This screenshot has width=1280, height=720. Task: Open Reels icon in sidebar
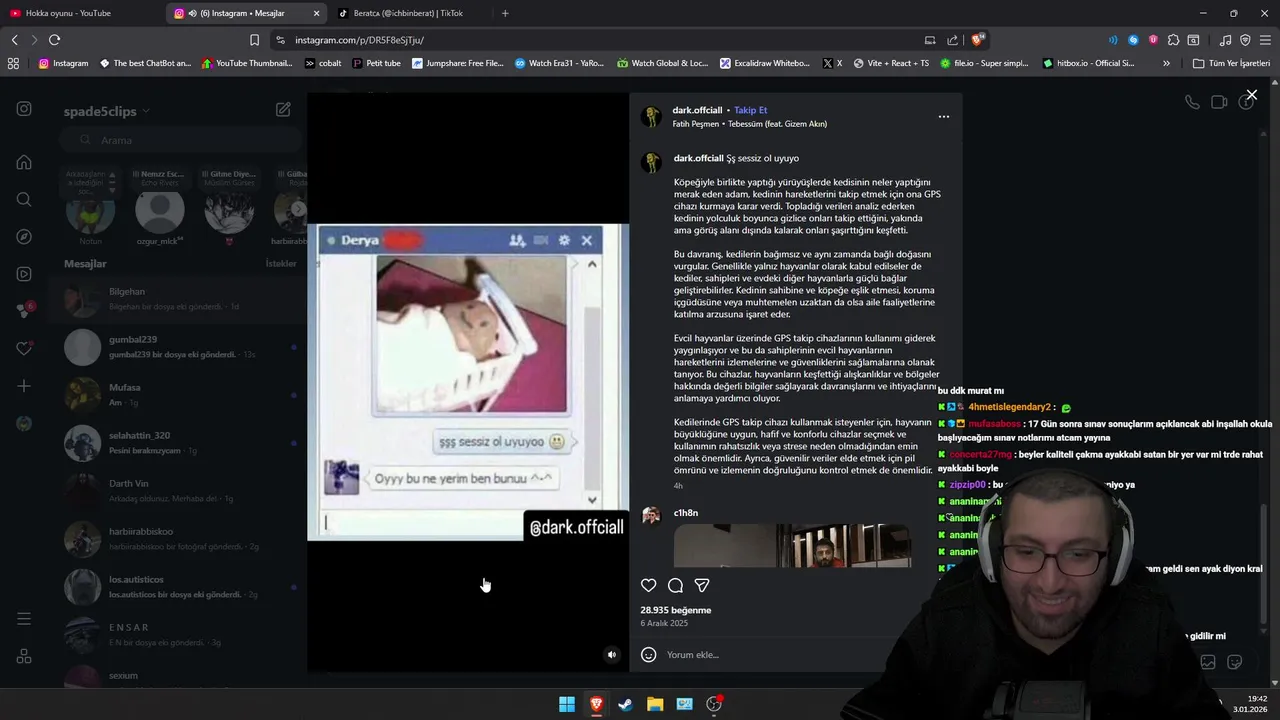tap(24, 274)
